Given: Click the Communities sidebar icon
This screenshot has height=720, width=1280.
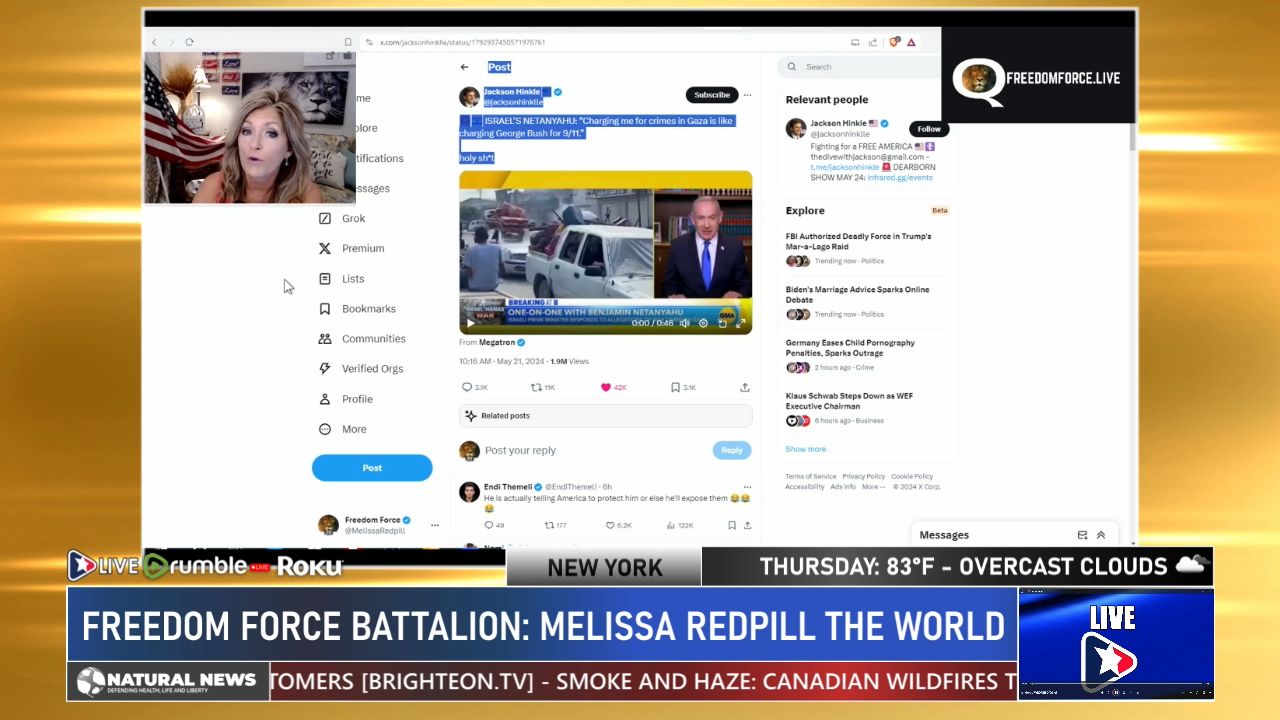Looking at the screenshot, I should [x=325, y=339].
